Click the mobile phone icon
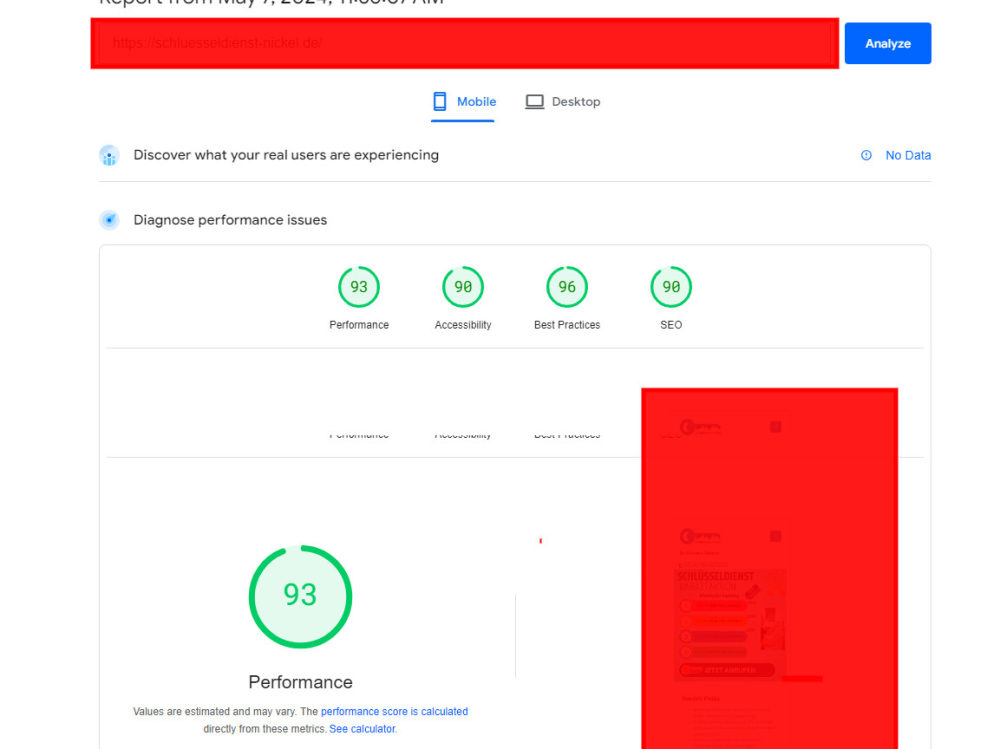 click(x=439, y=101)
